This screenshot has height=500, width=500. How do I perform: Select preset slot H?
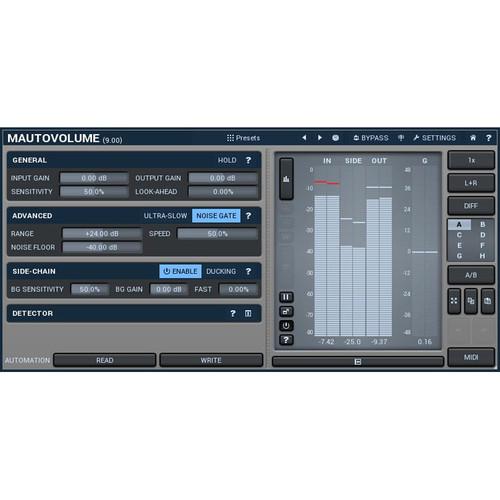point(482,256)
